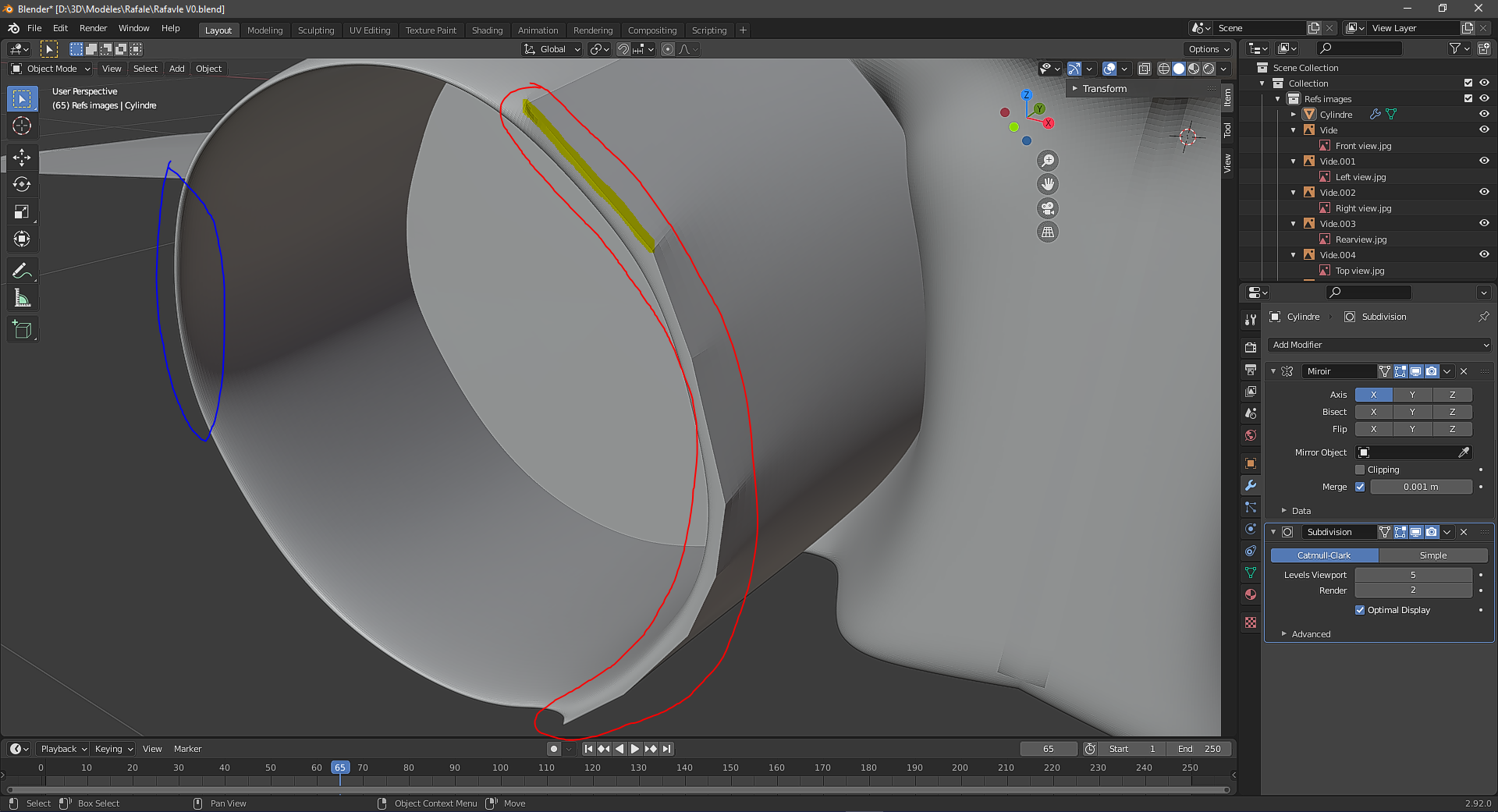Switch to the Shading workspace tab

click(487, 30)
